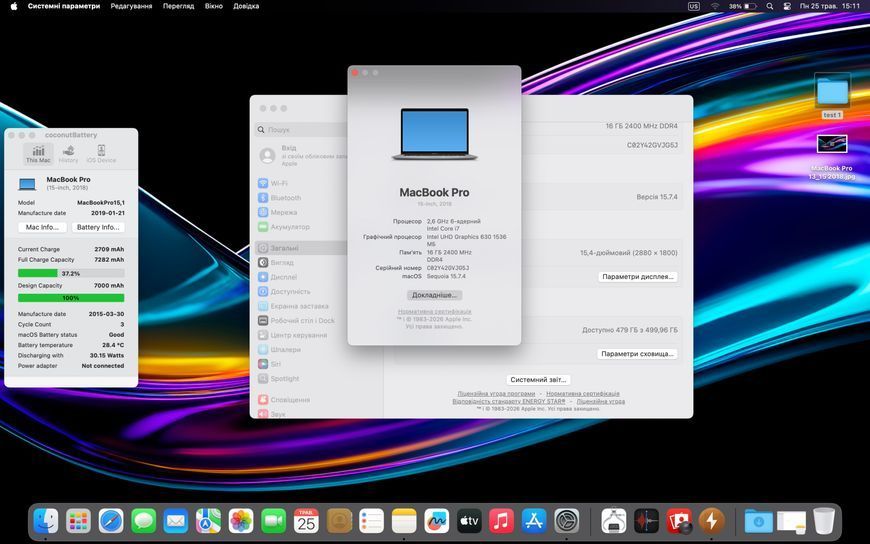Click the US input source indicator

(694, 6)
